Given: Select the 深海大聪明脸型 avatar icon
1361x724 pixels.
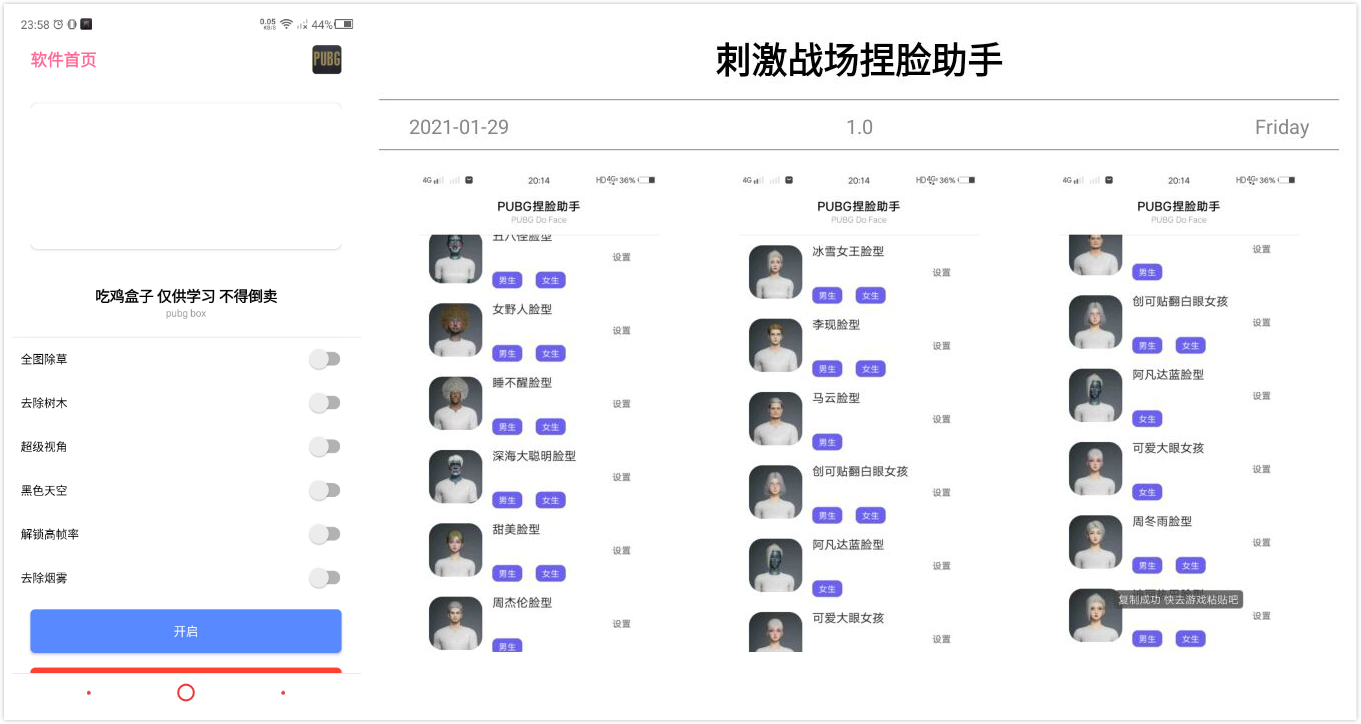Looking at the screenshot, I should point(456,477).
